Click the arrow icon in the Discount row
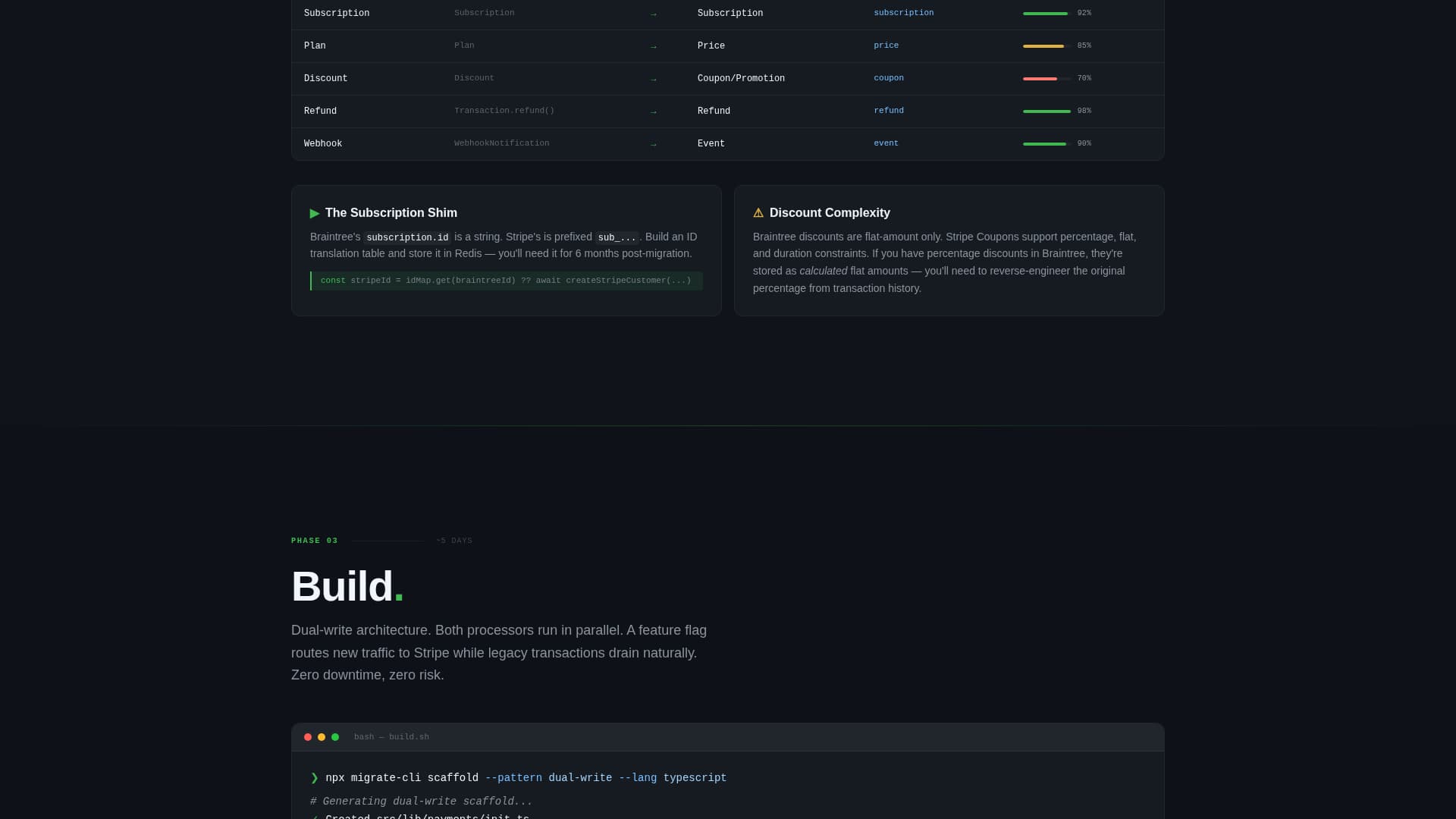 pyautogui.click(x=654, y=79)
